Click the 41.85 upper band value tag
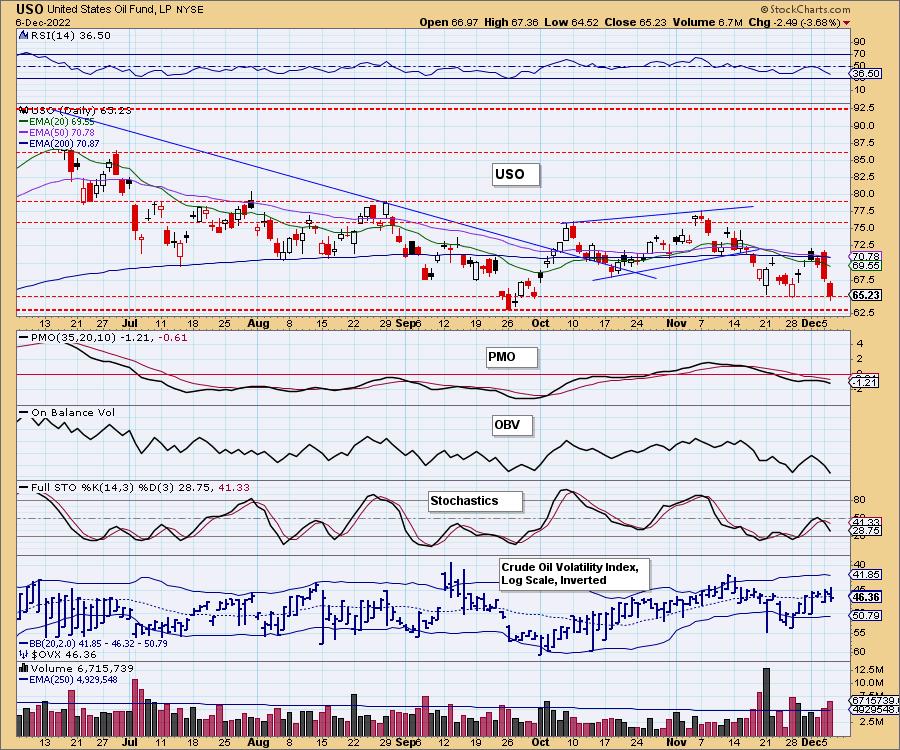 point(866,574)
